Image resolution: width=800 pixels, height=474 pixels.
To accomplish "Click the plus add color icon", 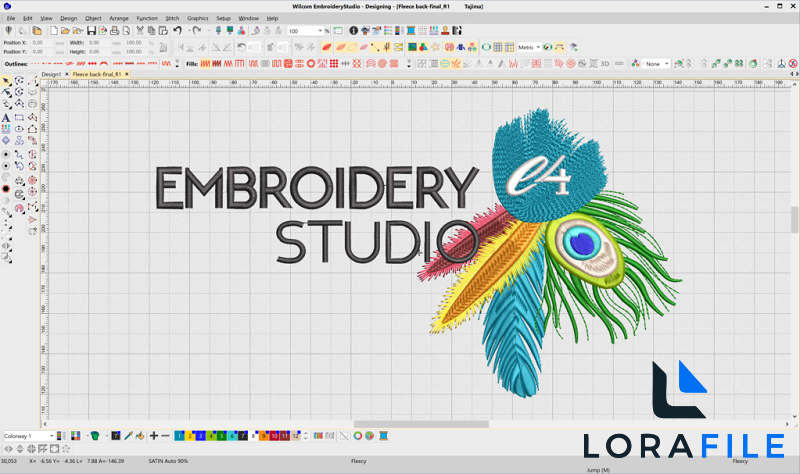I will click(154, 436).
